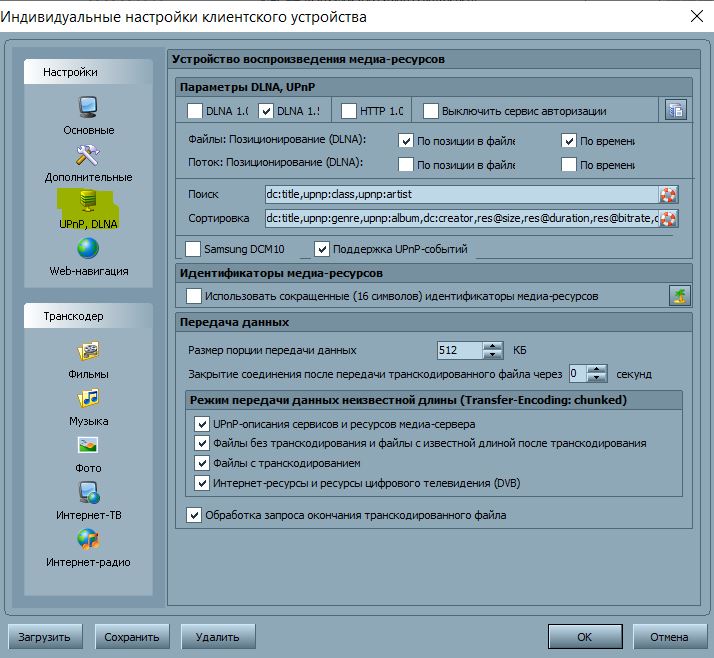Toggle Поддержка UPnP-событий checkbox
The image size is (714, 658).
coord(322,248)
